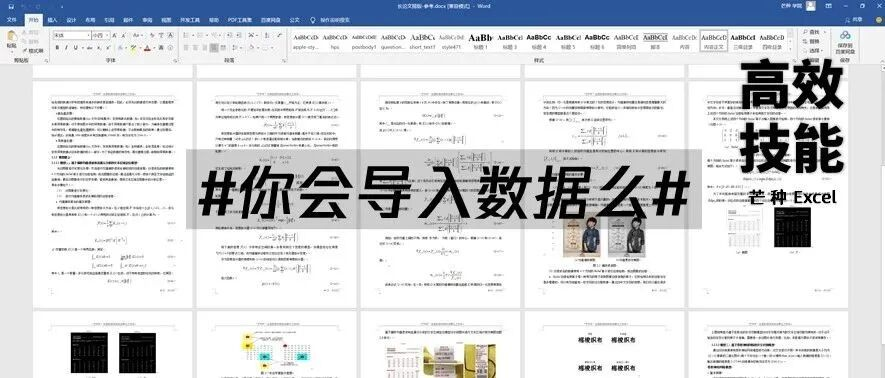
Task: Switch to the Developer (开发工具) tab
Action: tap(190, 19)
